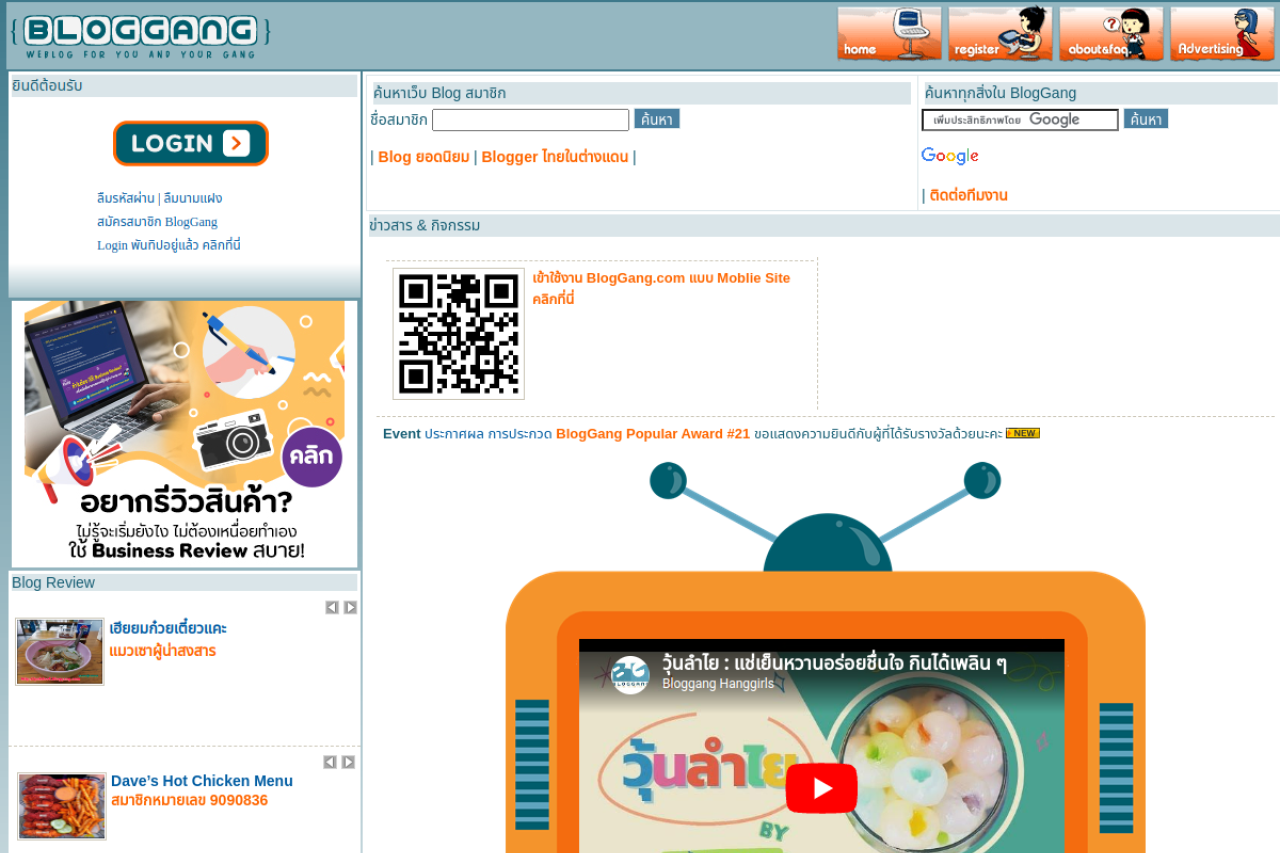
Task: Focus the ชื่อสมาชิก member name field
Action: pyautogui.click(x=531, y=120)
